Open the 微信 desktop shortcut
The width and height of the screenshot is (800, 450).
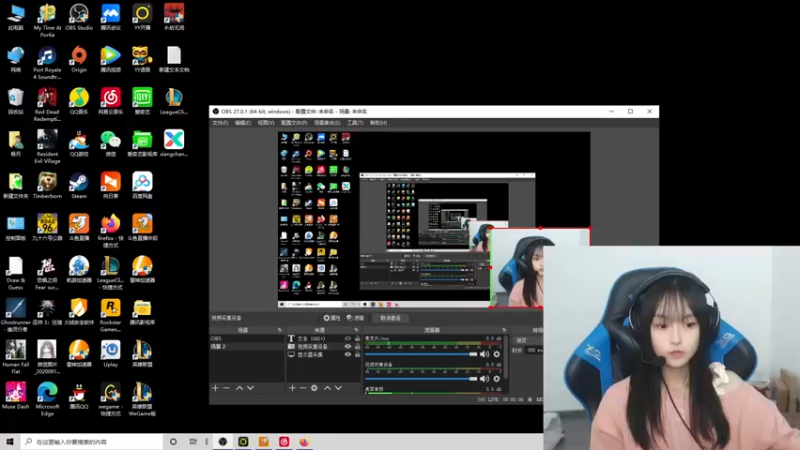click(x=111, y=143)
